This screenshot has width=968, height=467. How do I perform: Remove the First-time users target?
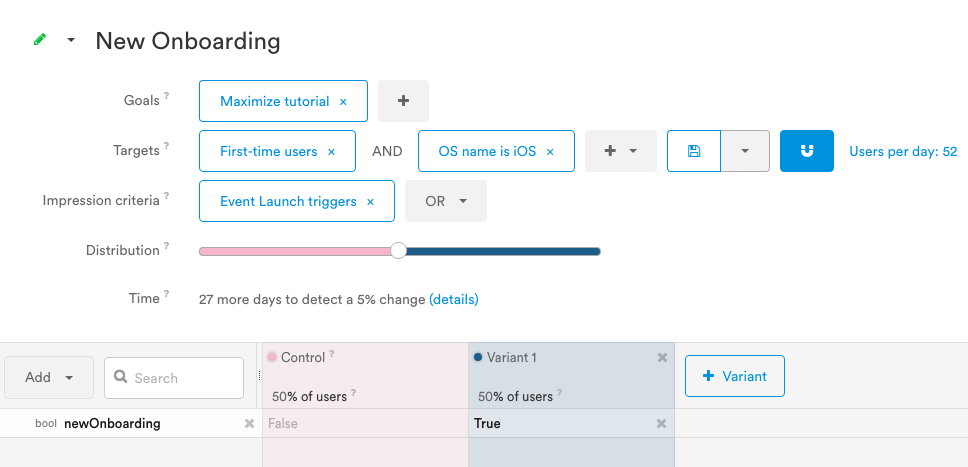tap(331, 152)
